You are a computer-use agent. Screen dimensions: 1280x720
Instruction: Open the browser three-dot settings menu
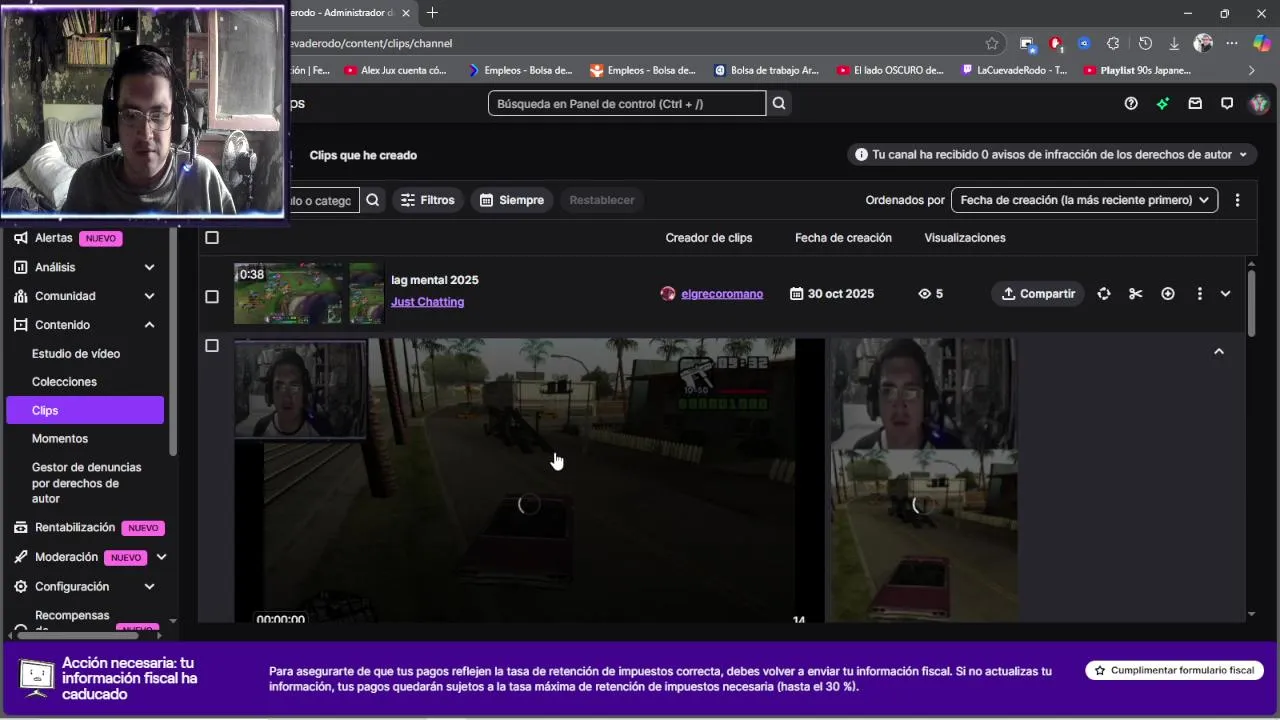(x=1232, y=43)
